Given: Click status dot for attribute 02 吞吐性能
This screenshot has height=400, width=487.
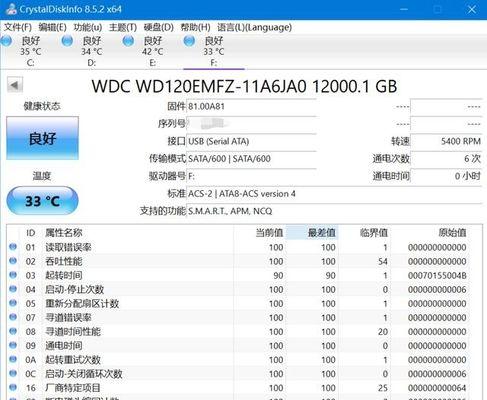Looking at the screenshot, I should pyautogui.click(x=13, y=261).
